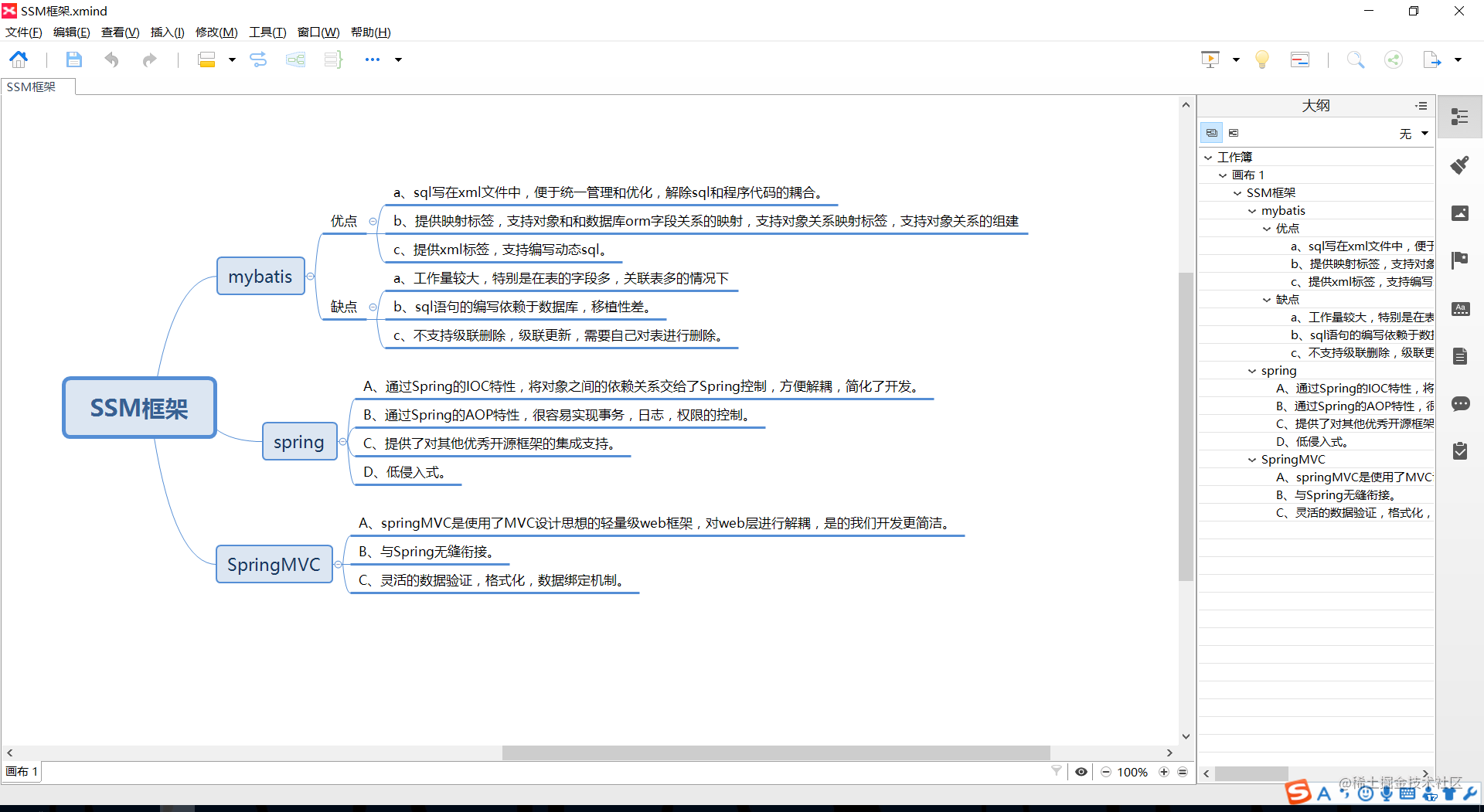Click the Save button

click(x=74, y=59)
